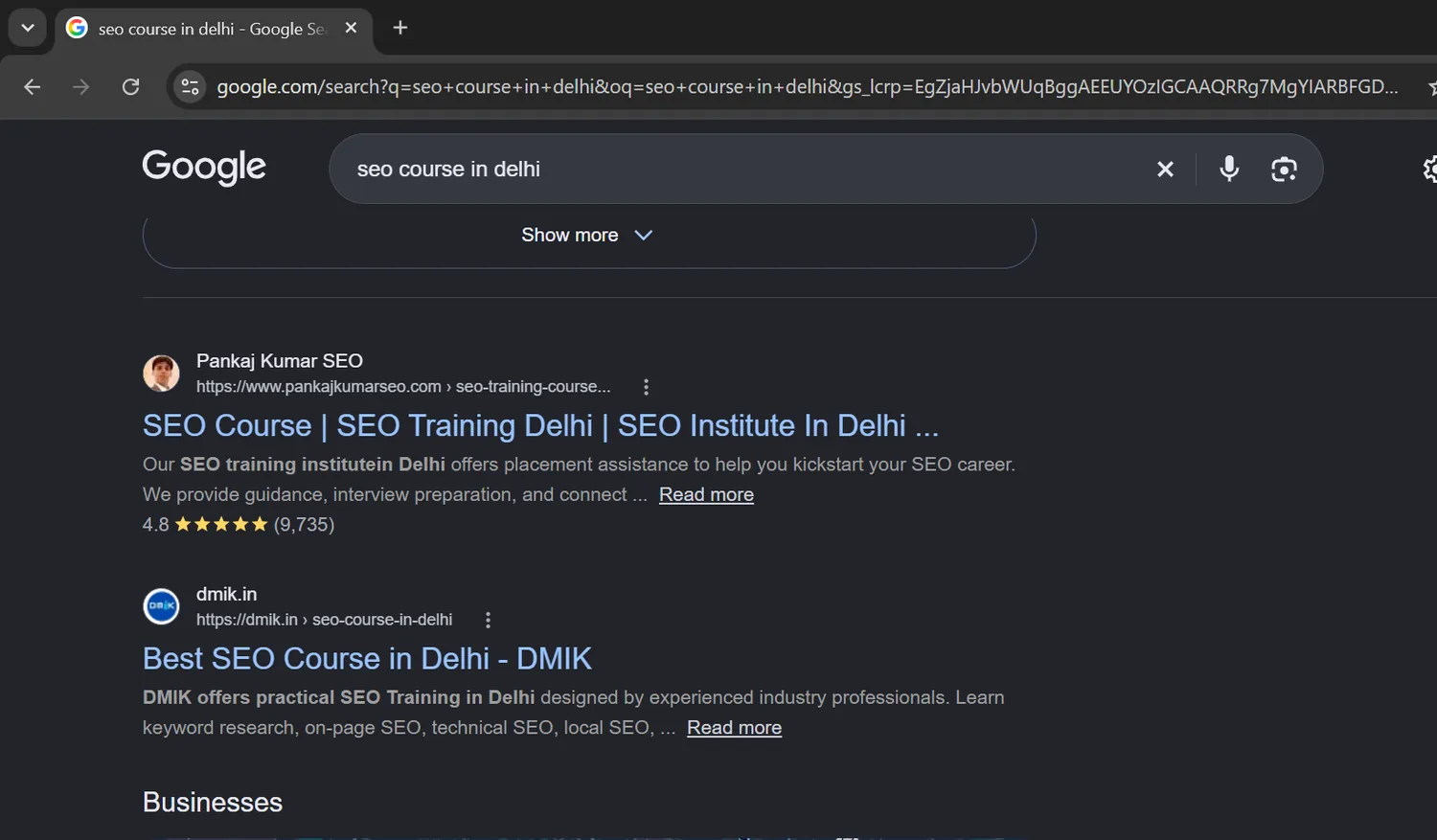Click the pankajkumarseo.com URL text
The height and width of the screenshot is (840, 1437).
pyautogui.click(x=403, y=387)
